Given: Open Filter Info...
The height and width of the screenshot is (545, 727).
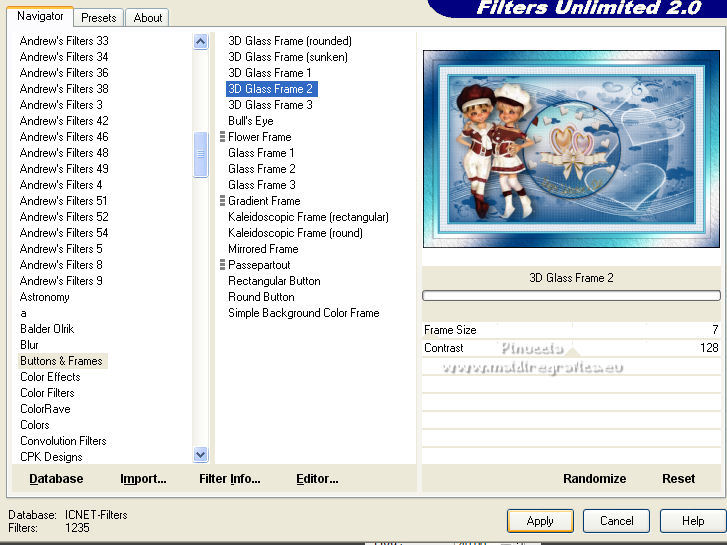Looking at the screenshot, I should coord(230,479).
